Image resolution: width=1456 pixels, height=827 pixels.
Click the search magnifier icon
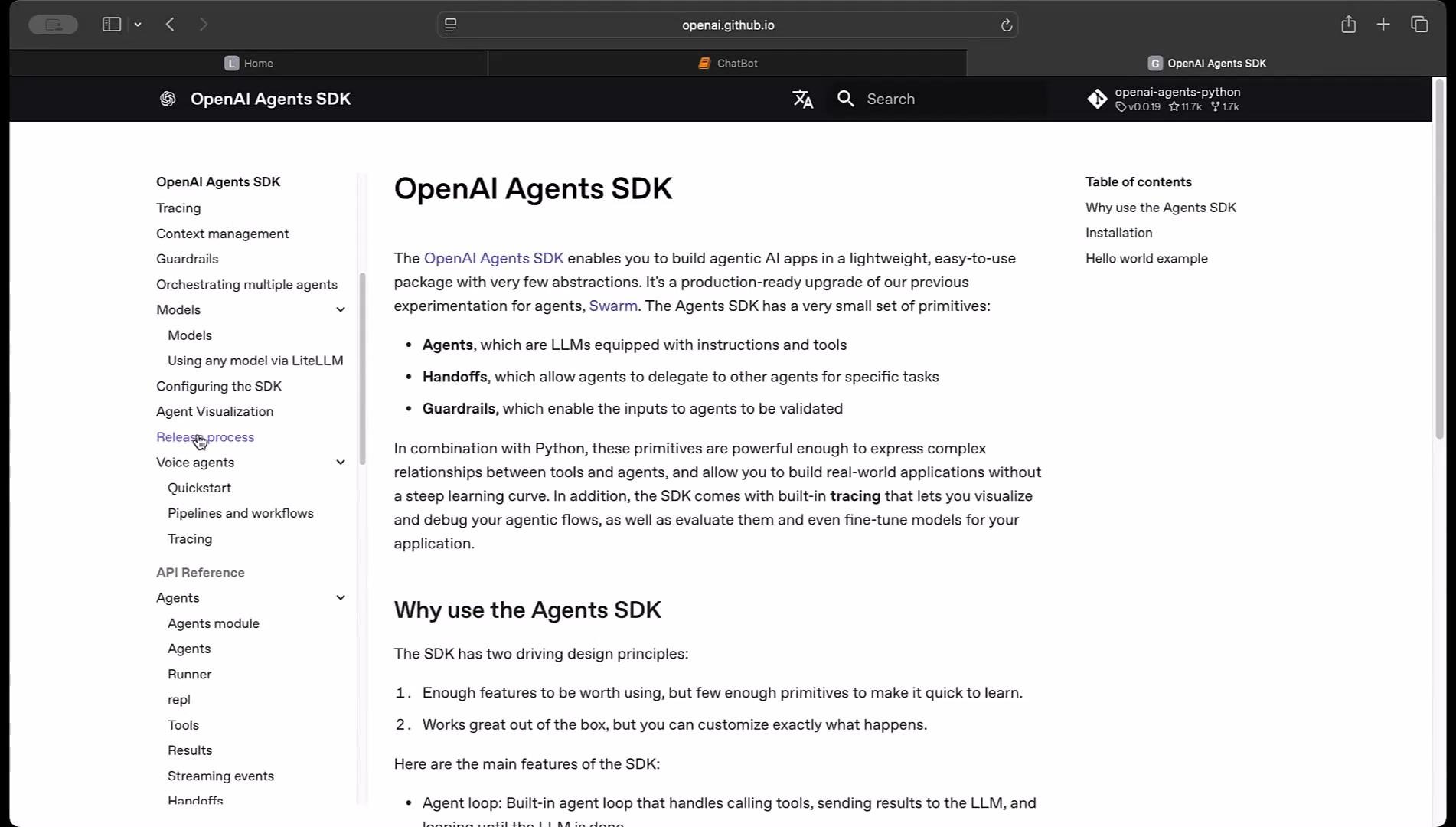tap(845, 99)
